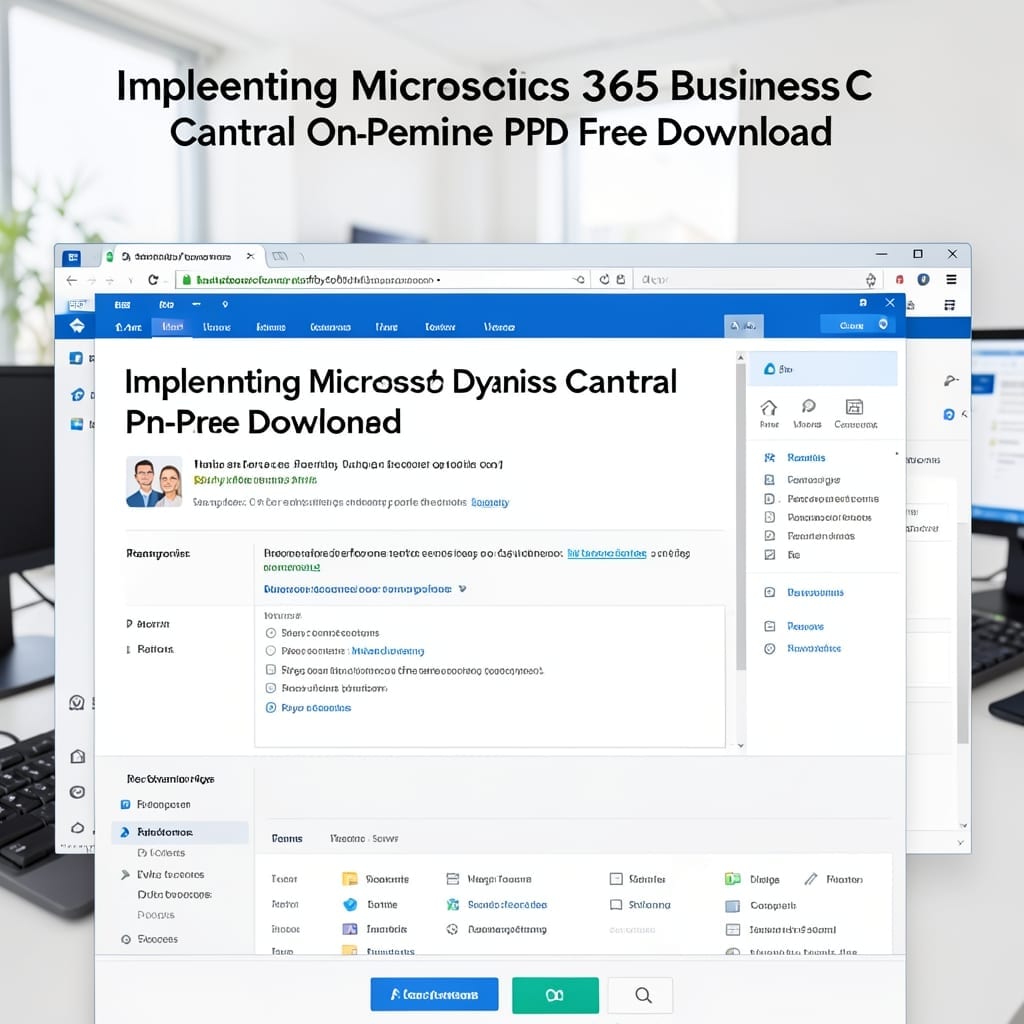Click the house icon in the right side panel

click(769, 408)
